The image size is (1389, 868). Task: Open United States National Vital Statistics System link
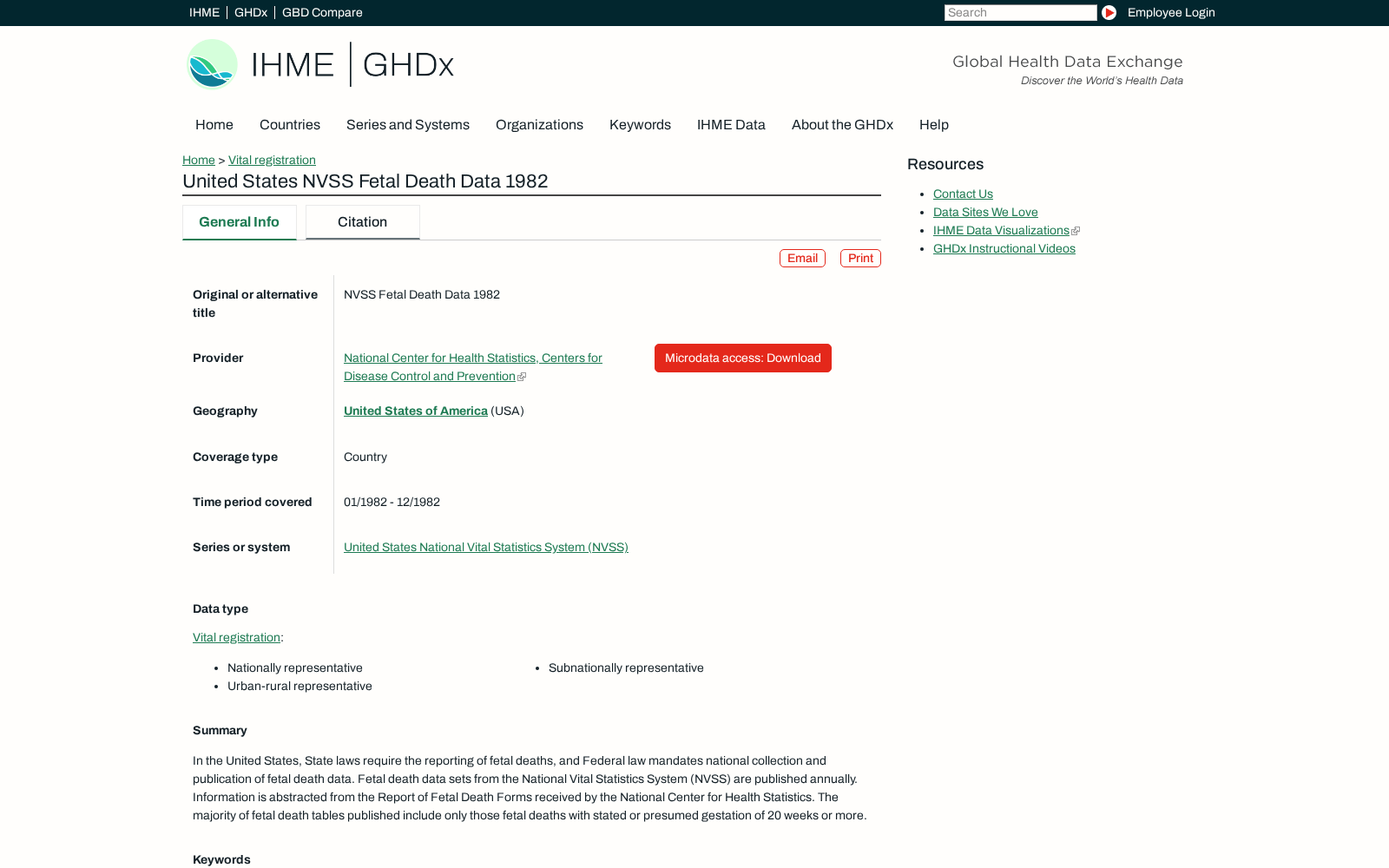pyautogui.click(x=486, y=548)
